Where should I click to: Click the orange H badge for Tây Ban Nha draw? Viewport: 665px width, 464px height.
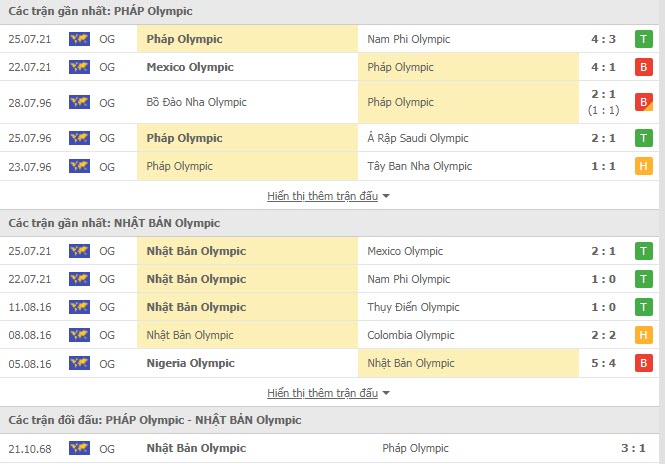pyautogui.click(x=645, y=166)
